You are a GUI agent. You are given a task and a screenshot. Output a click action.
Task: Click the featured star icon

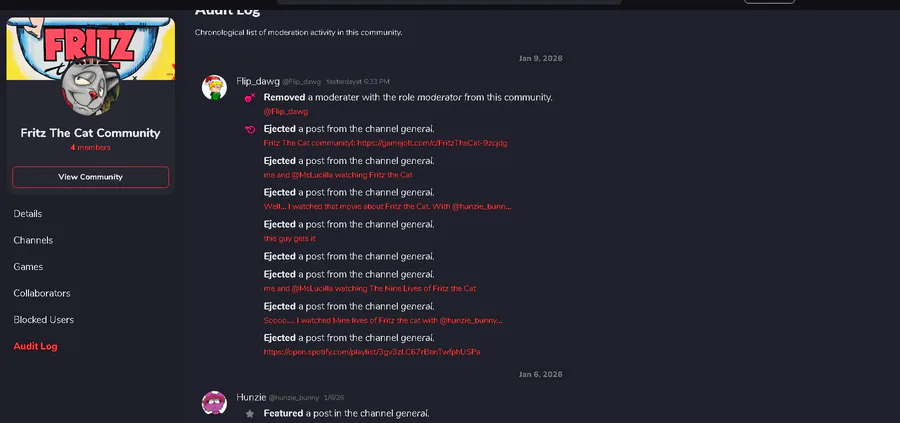click(x=250, y=413)
